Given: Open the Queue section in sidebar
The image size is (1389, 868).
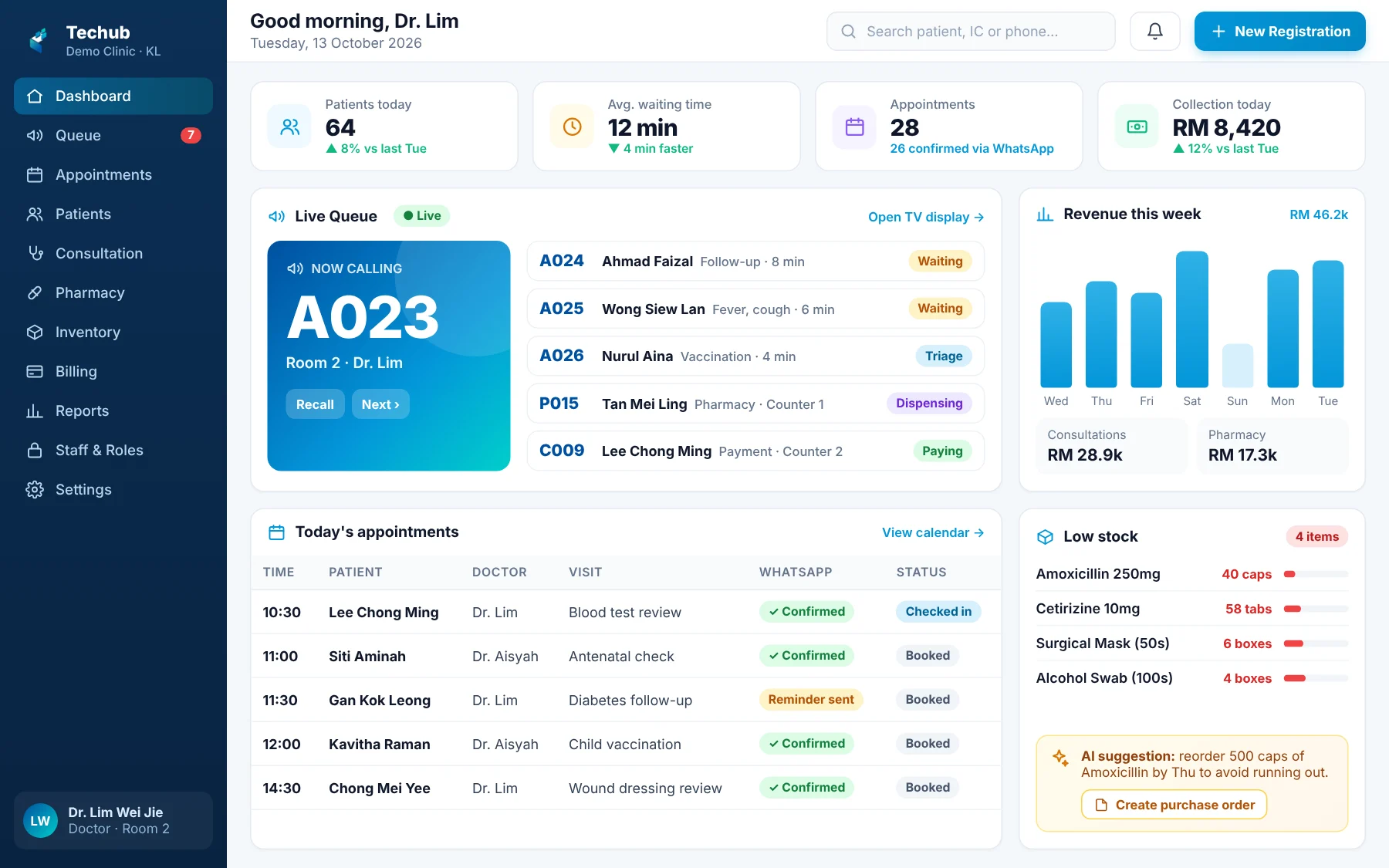Looking at the screenshot, I should [113, 136].
